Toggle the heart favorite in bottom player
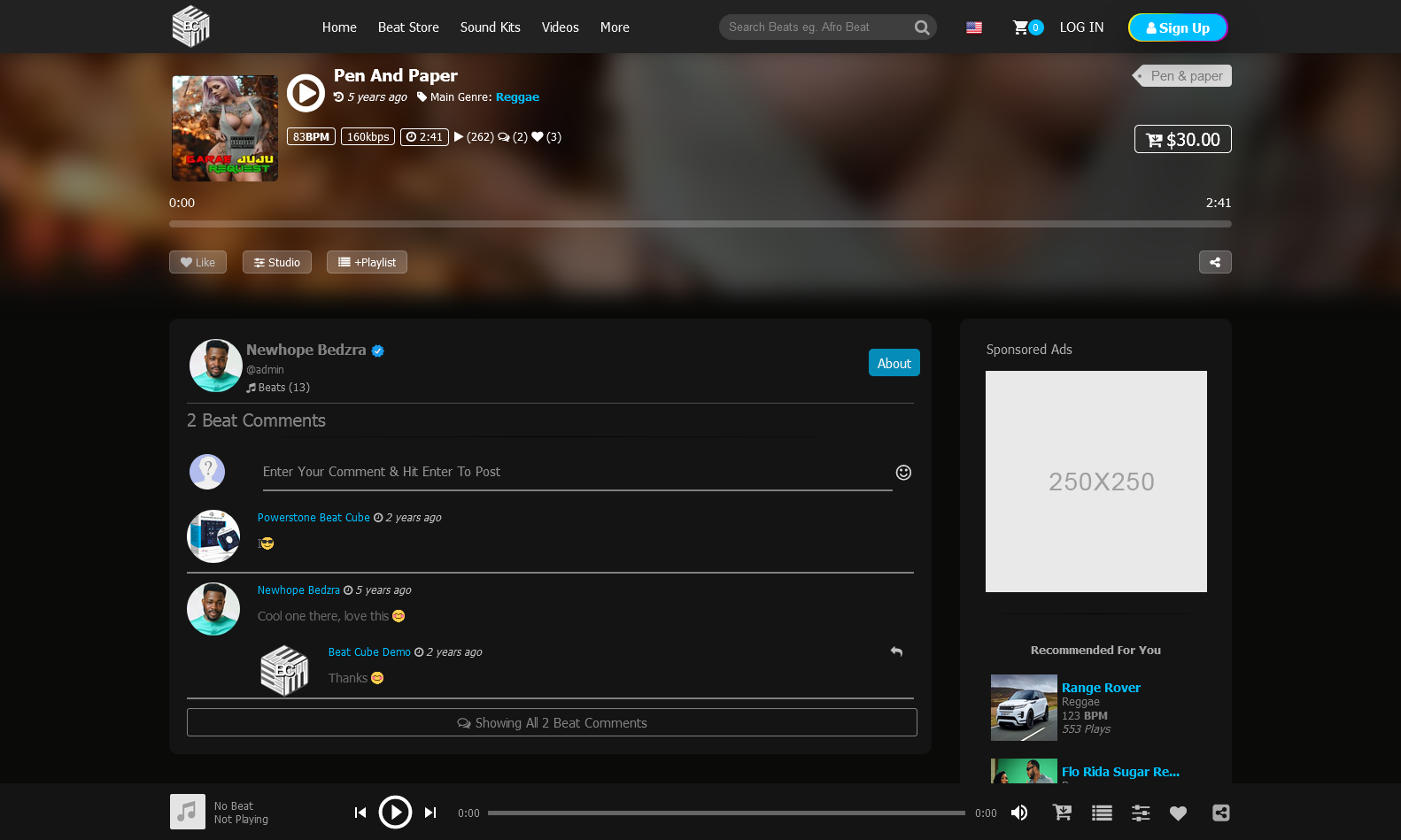Screen dimensions: 1401x840 1178,813
